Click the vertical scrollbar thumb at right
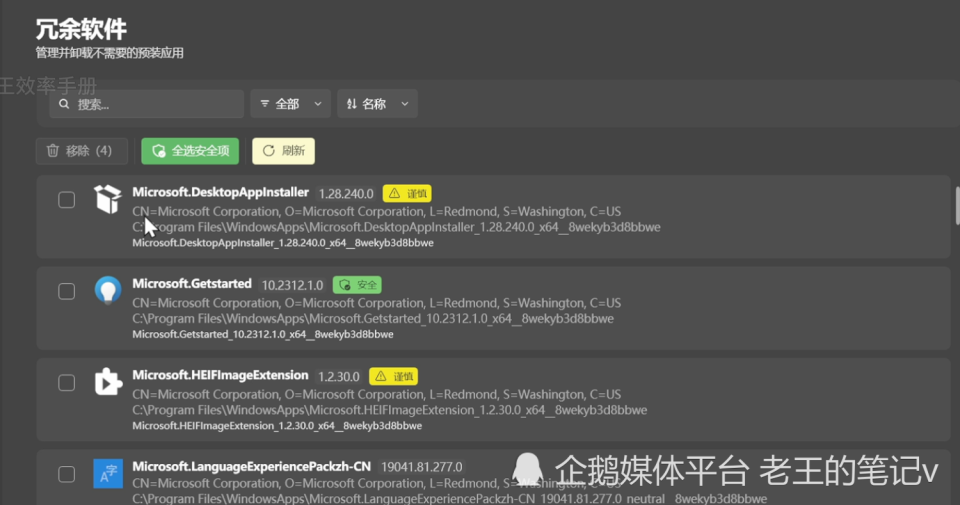Screen dimensions: 960x505 [x=957, y=206]
